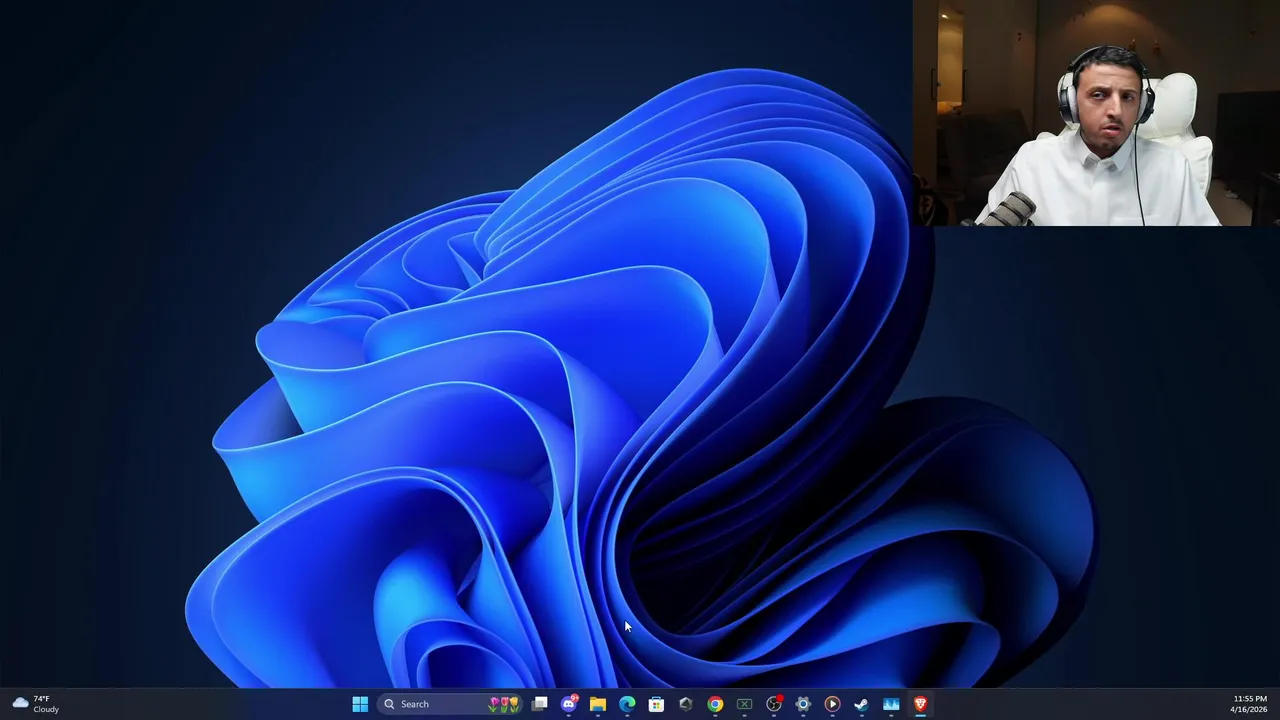This screenshot has width=1280, height=720.
Task: Open the Windows Start menu
Action: click(x=360, y=704)
